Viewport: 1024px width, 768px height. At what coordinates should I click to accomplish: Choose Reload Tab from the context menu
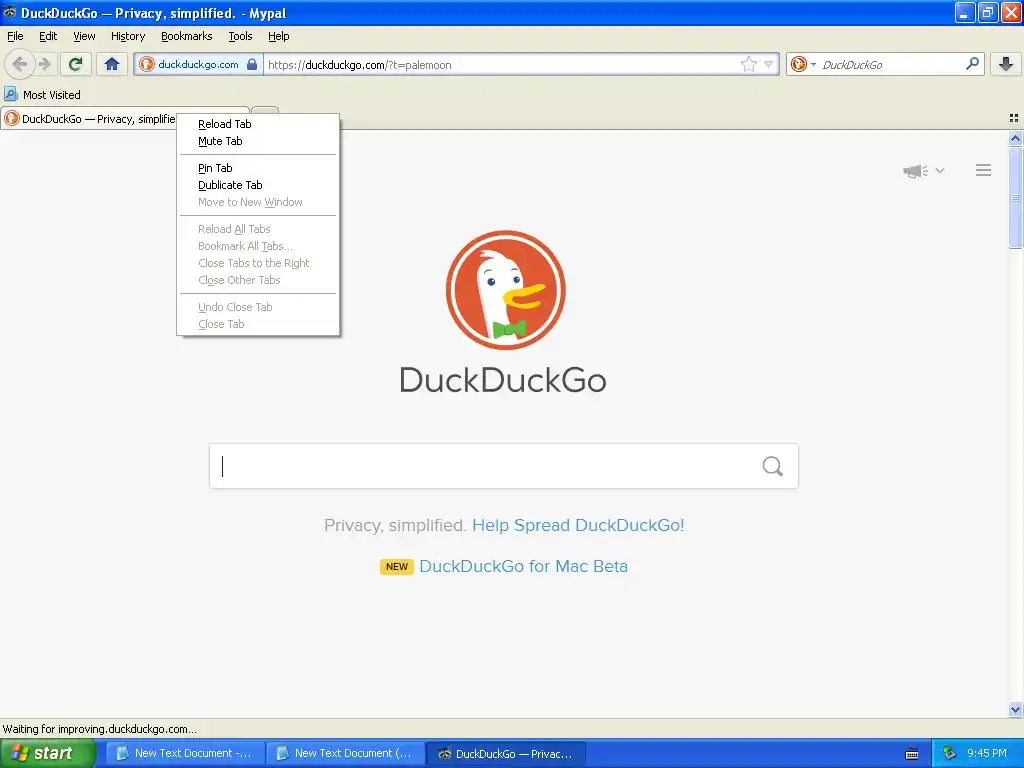(258, 124)
